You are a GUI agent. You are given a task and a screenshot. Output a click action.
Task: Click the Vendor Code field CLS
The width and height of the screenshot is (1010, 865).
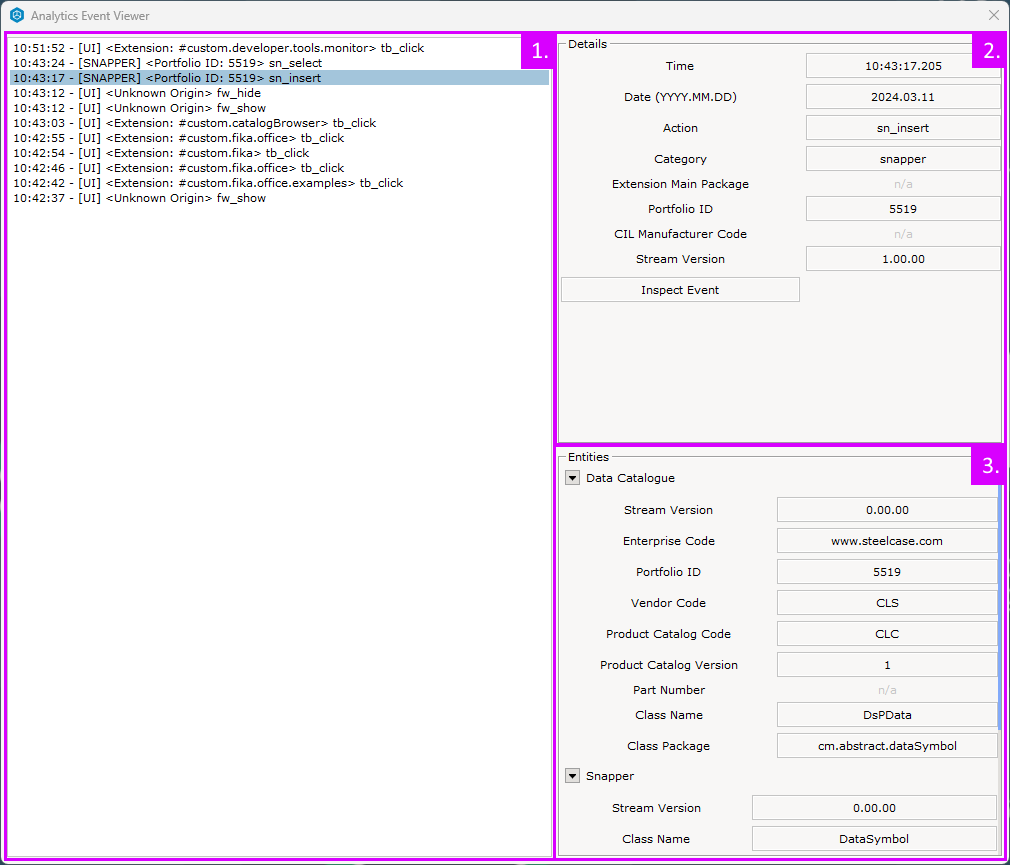(887, 602)
